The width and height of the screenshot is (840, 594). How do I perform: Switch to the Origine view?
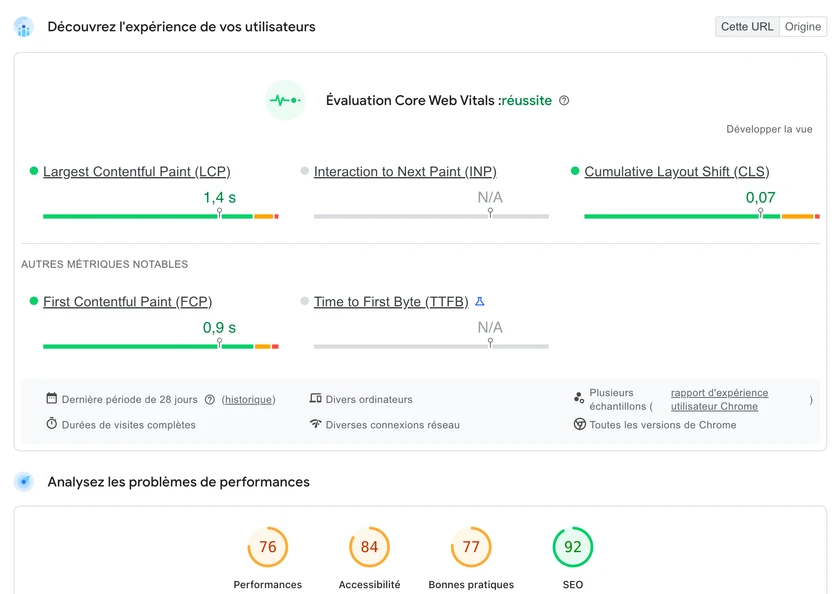(x=803, y=27)
